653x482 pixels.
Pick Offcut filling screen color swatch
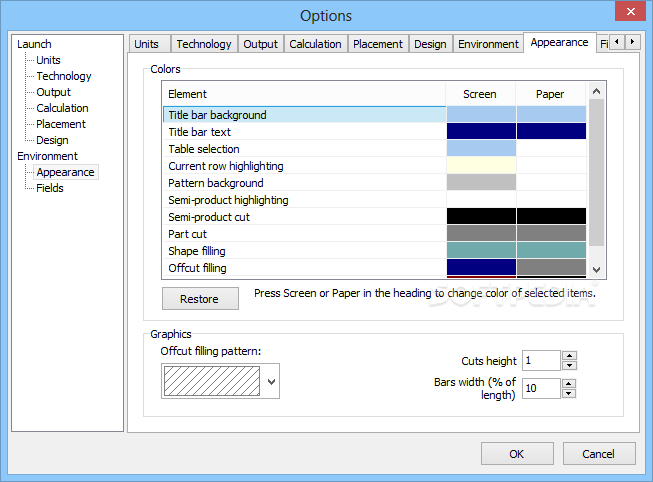[481, 267]
